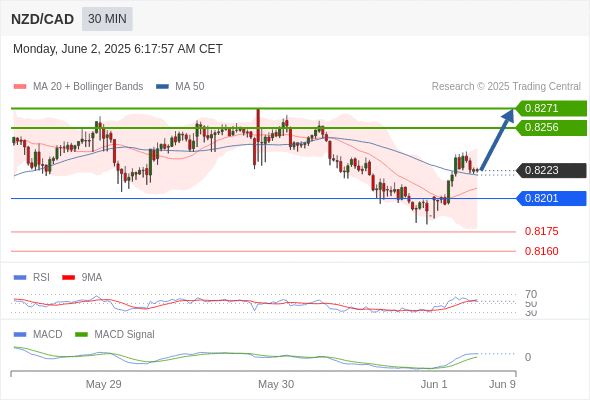Screen dimensions: 590x400
Task: Click the 0.8175 support level label
Action: click(x=541, y=231)
